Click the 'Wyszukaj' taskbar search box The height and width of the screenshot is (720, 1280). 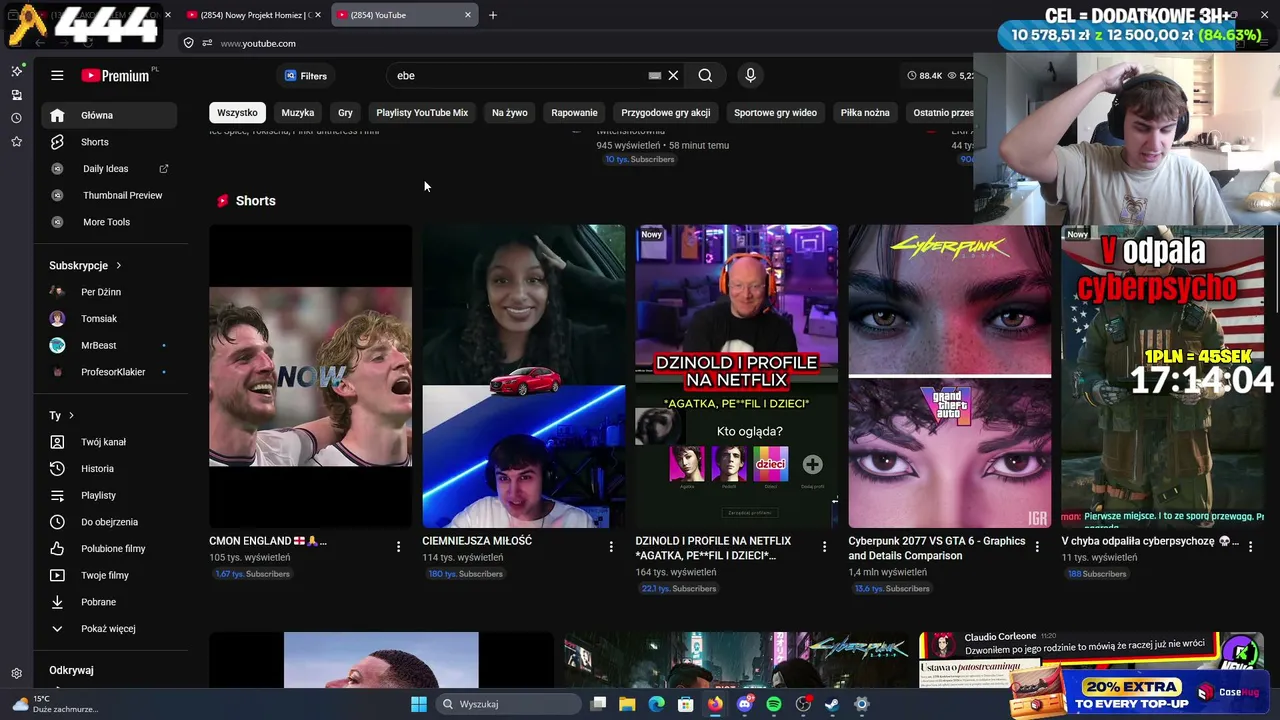click(507, 704)
